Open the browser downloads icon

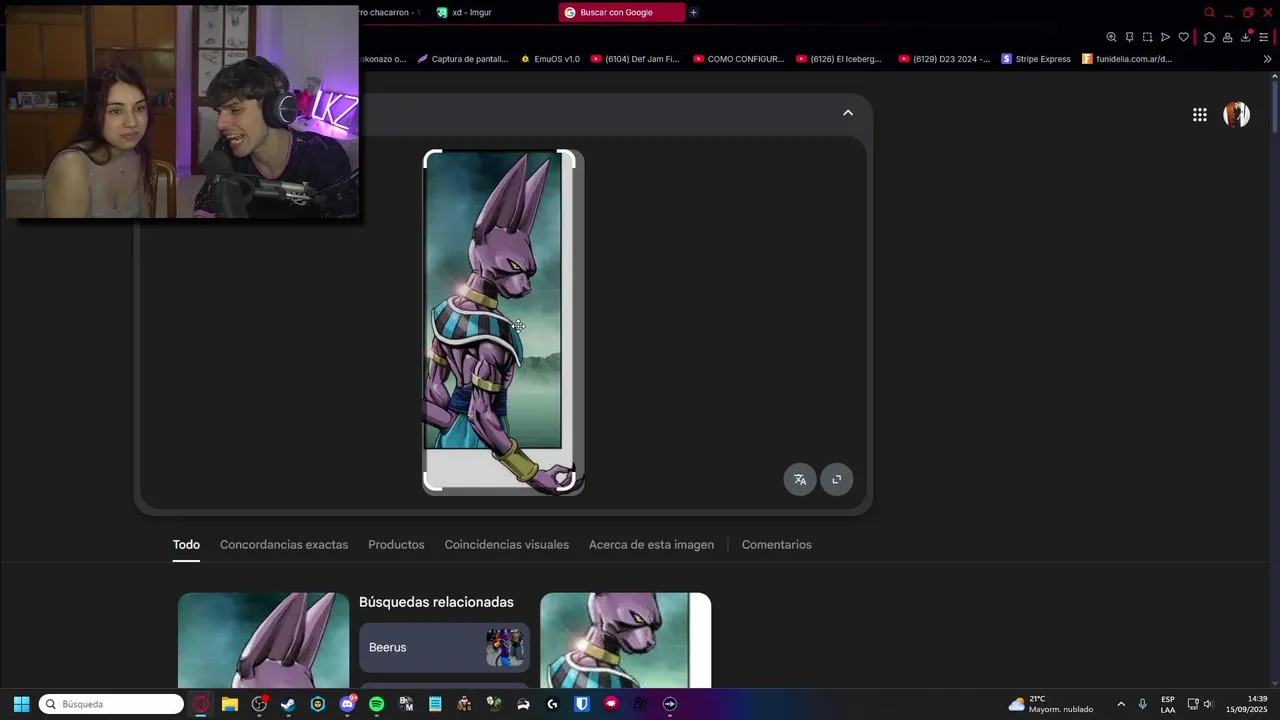(x=1246, y=36)
